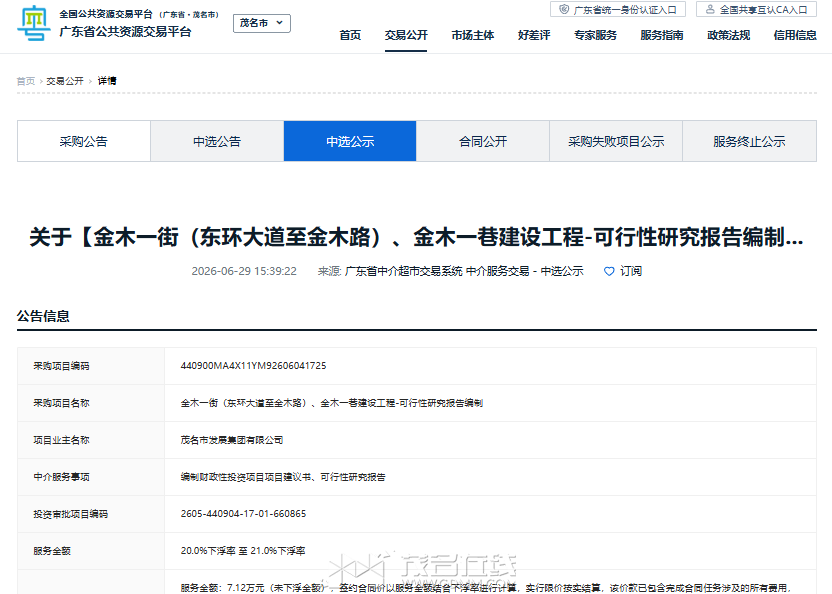
Task: Click the 服务金额 label cell
Action: (91, 551)
